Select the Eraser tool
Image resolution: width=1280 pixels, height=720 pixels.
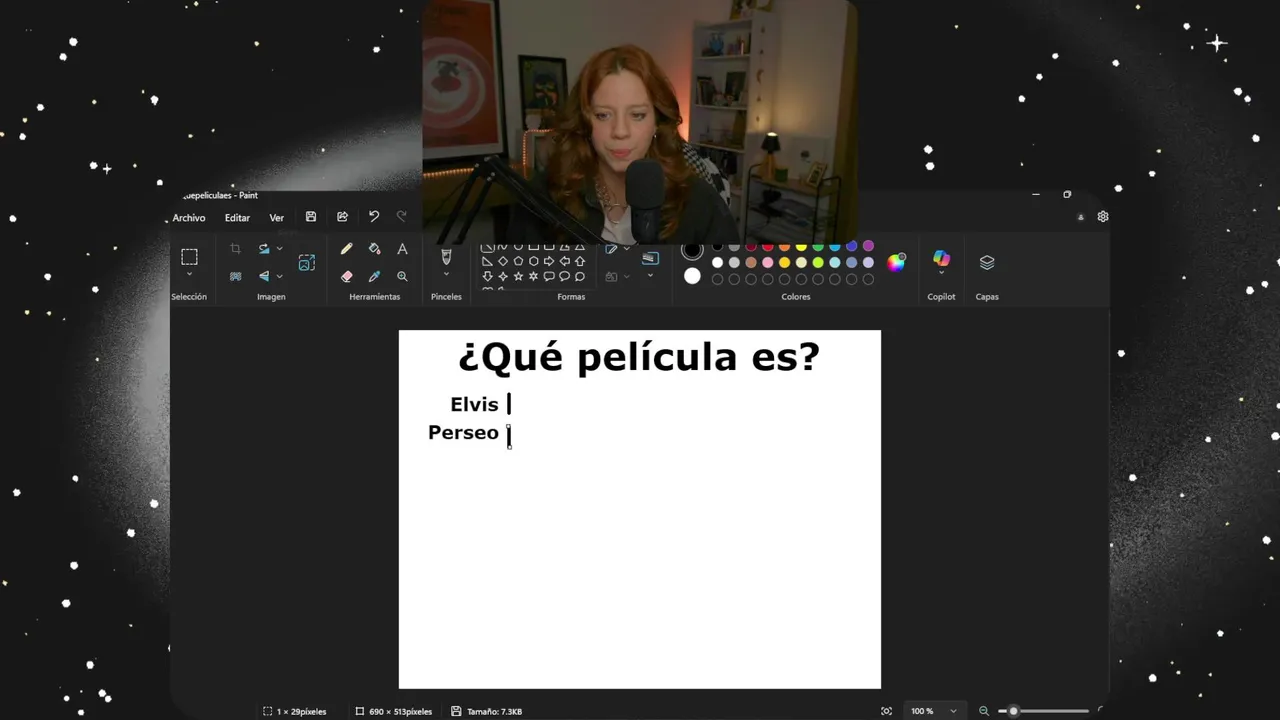coord(346,276)
